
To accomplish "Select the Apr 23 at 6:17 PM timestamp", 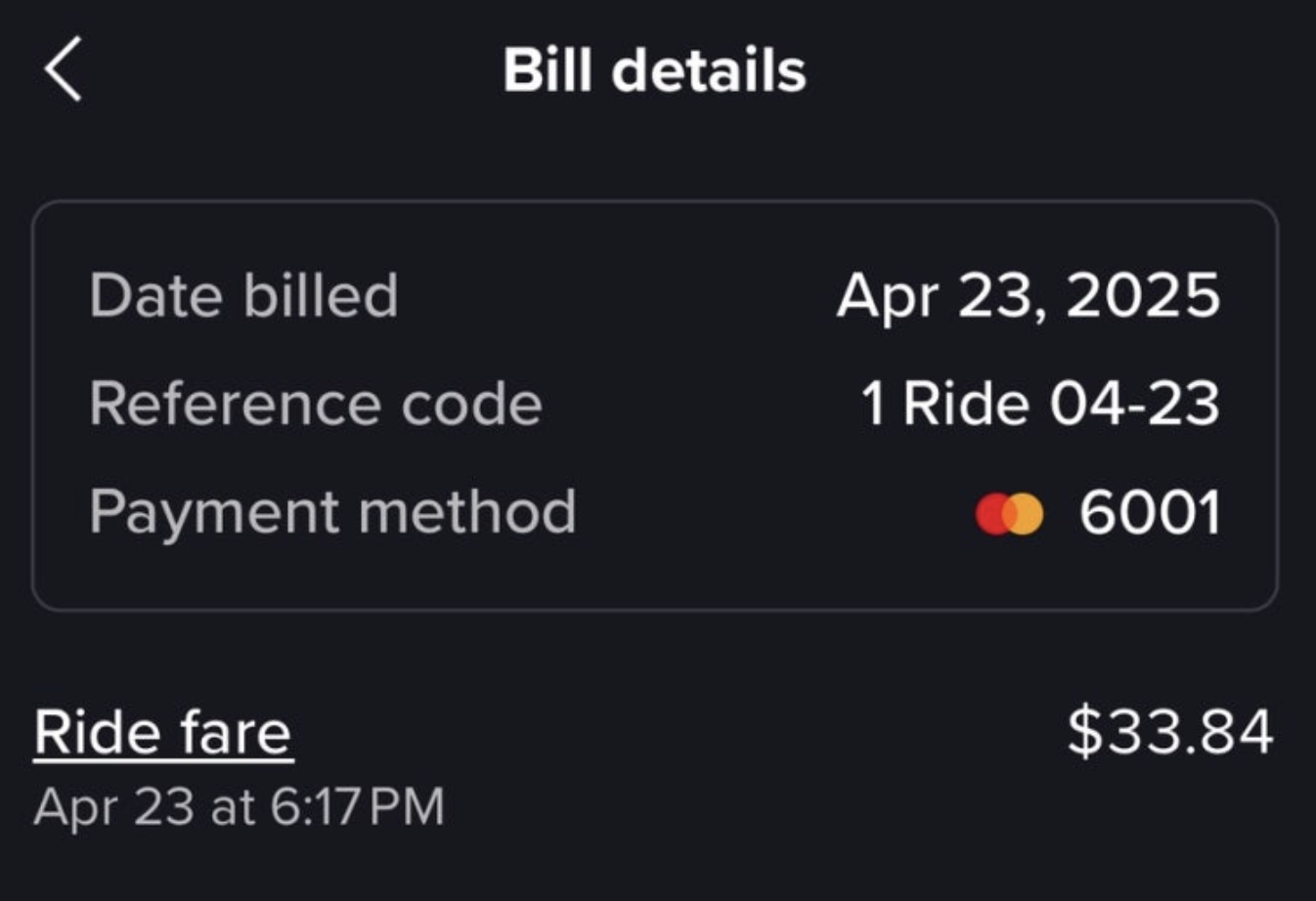I will (x=239, y=807).
